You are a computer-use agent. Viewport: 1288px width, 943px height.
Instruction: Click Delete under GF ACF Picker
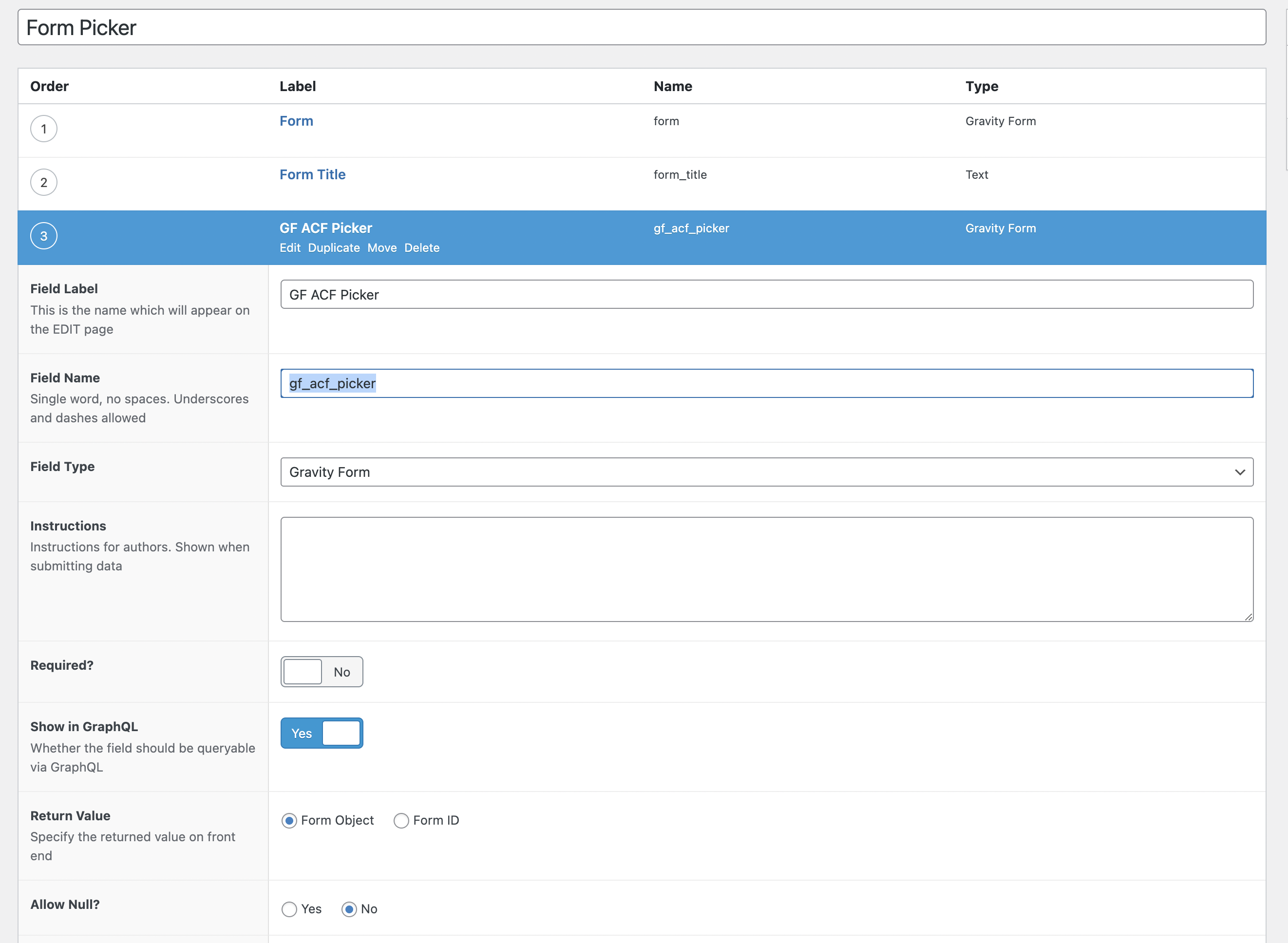pos(422,248)
